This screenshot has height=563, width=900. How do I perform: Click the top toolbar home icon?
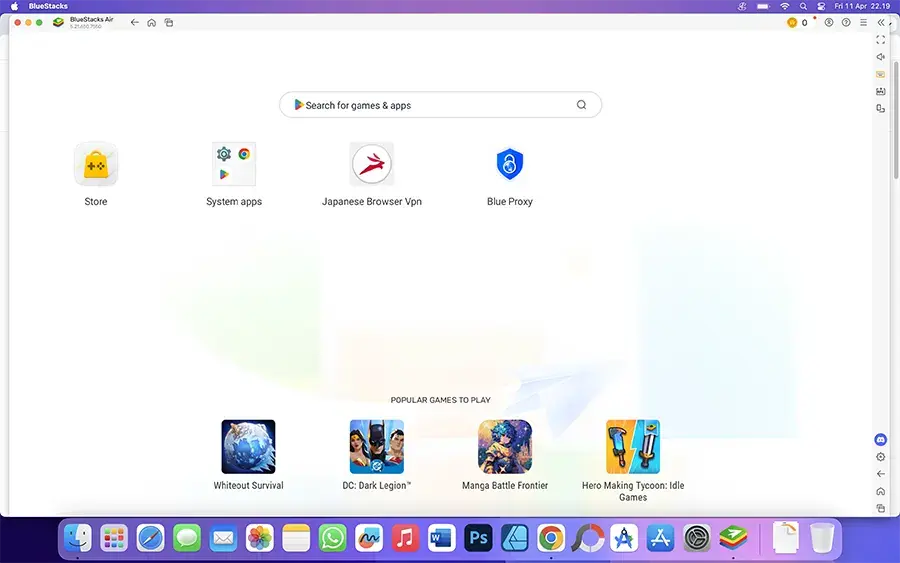152,22
